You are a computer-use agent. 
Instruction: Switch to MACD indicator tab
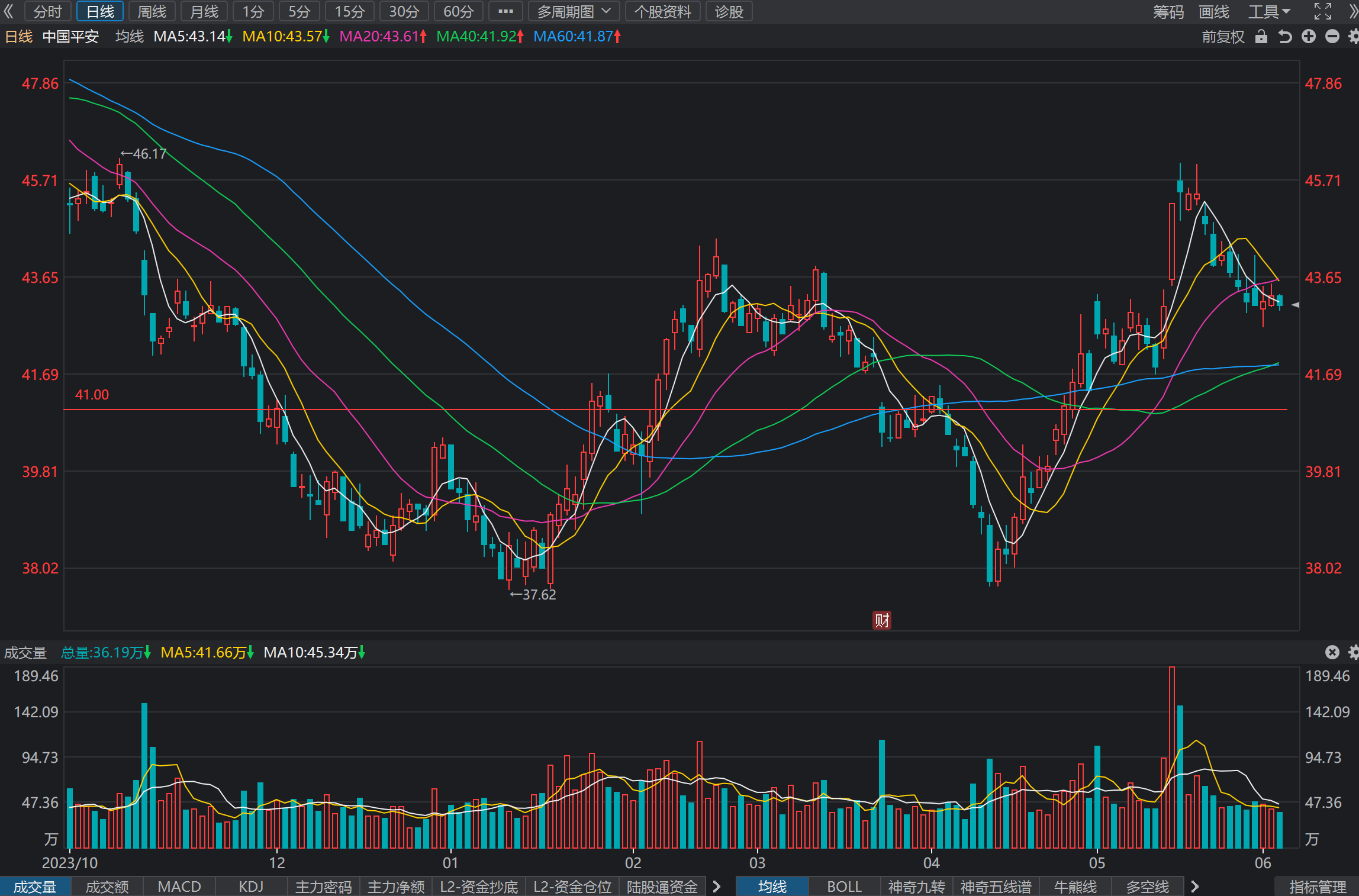click(x=179, y=887)
